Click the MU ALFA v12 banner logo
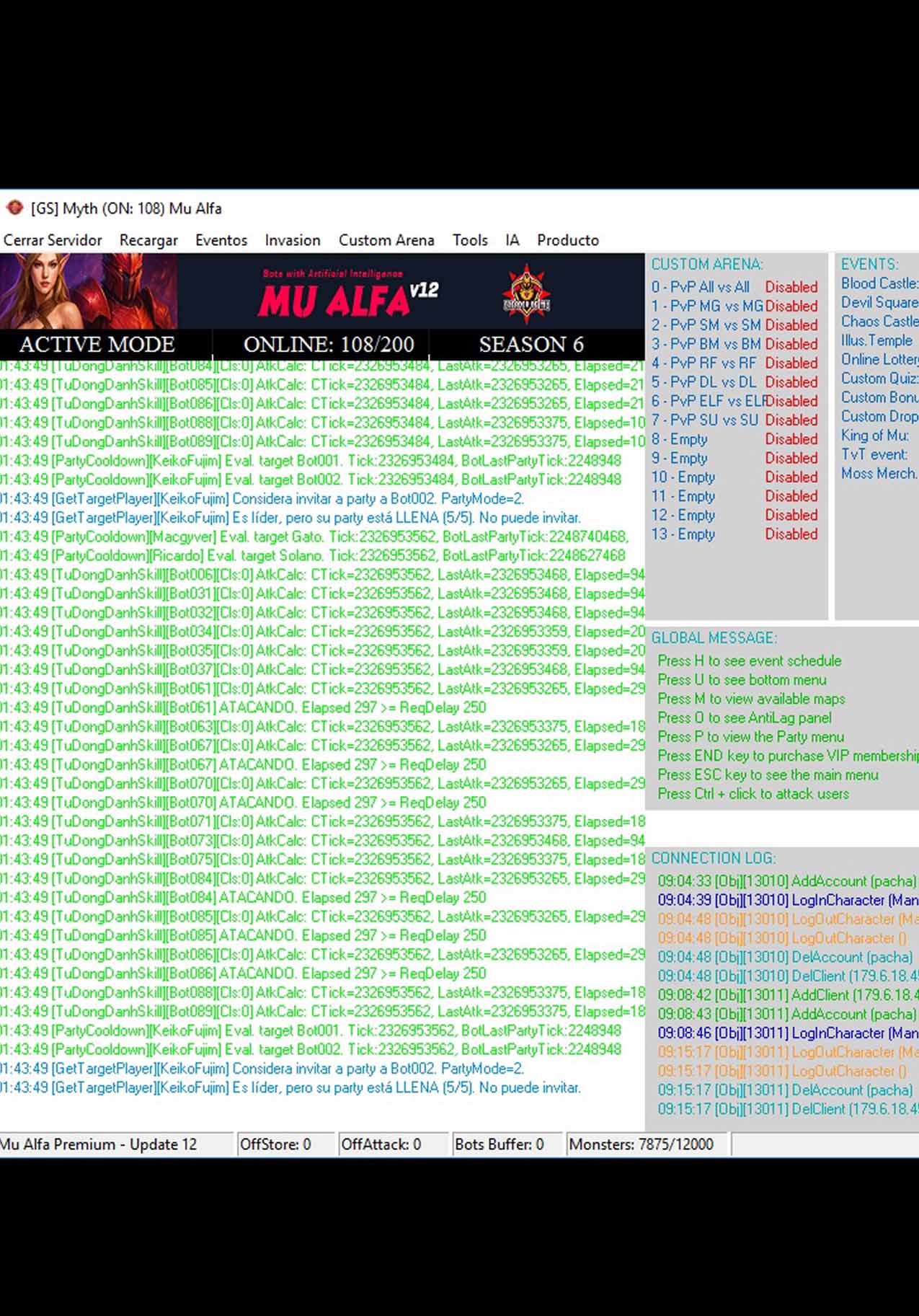Viewport: 919px width, 1316px height. tap(346, 296)
